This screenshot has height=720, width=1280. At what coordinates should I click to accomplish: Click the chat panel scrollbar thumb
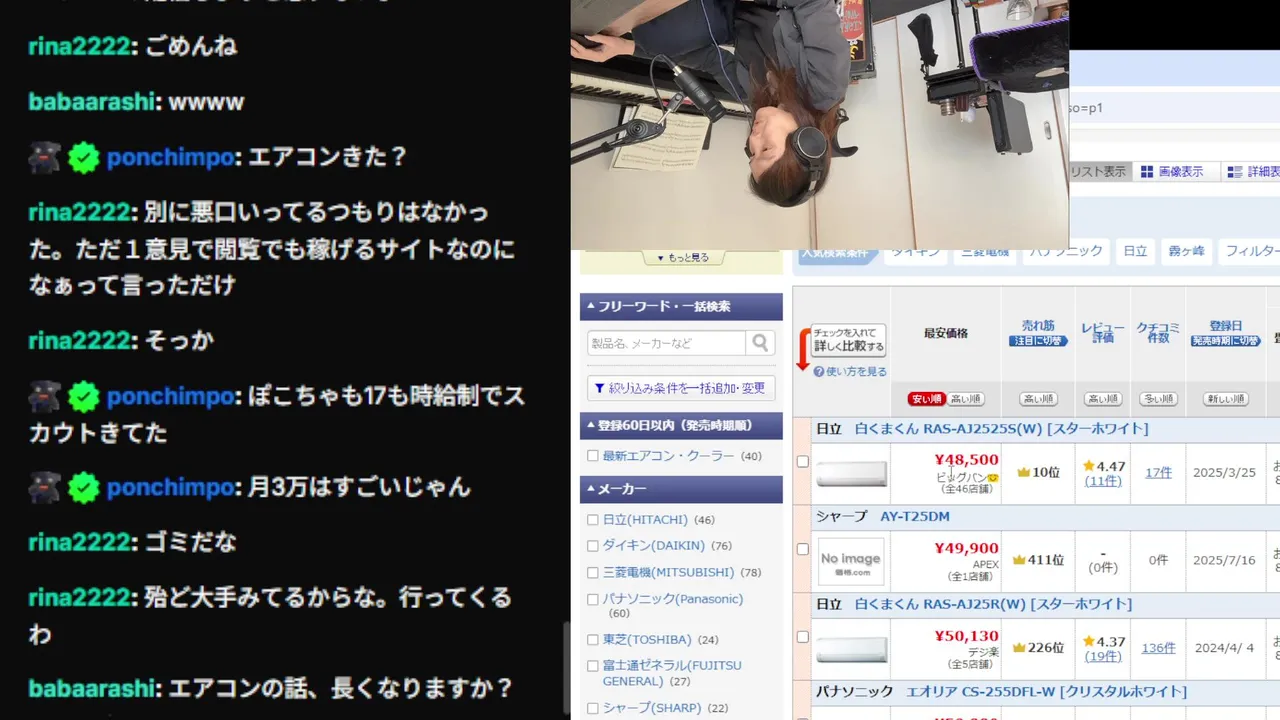coord(566,666)
